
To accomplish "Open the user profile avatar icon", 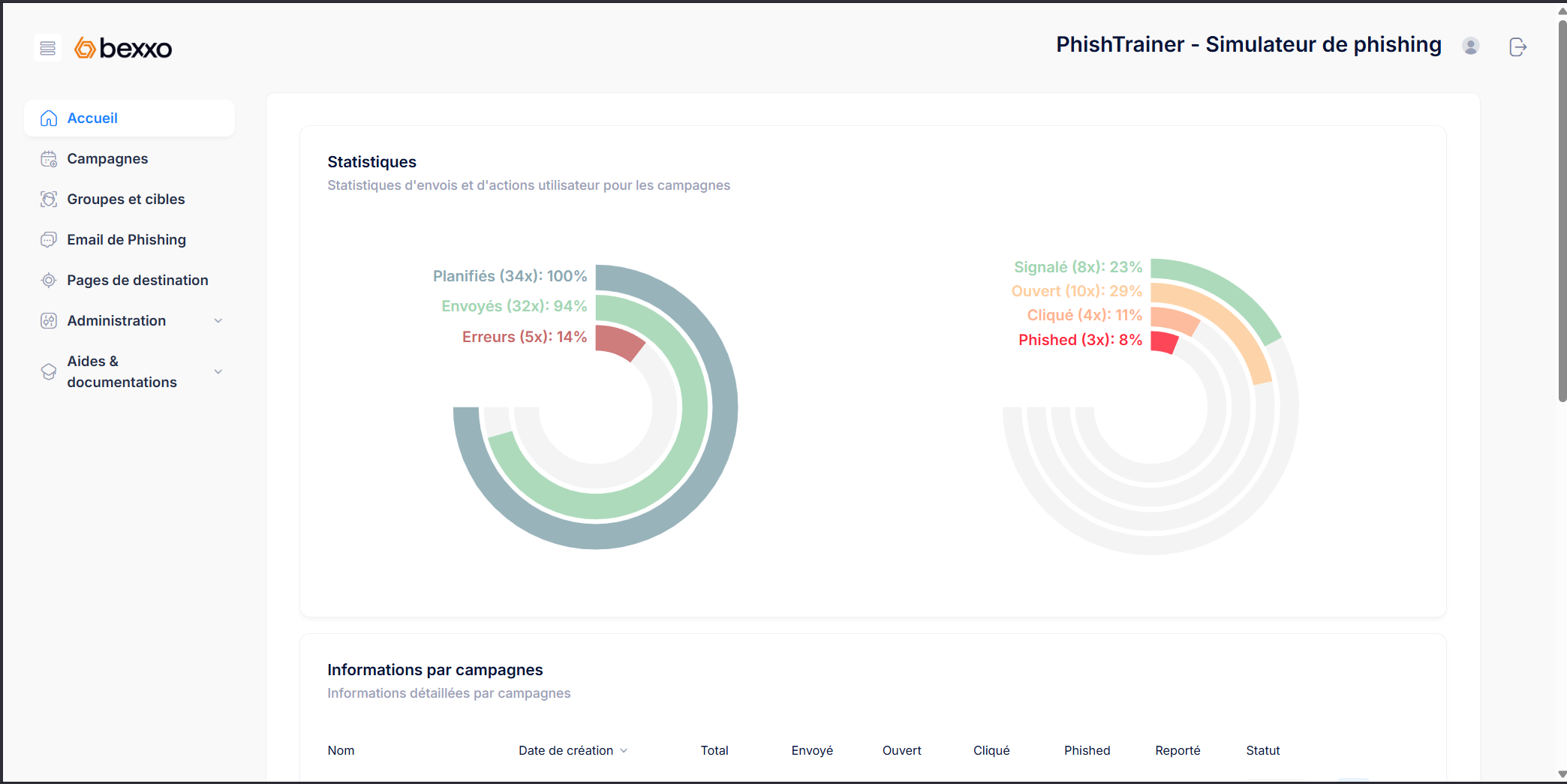I will tap(1470, 47).
